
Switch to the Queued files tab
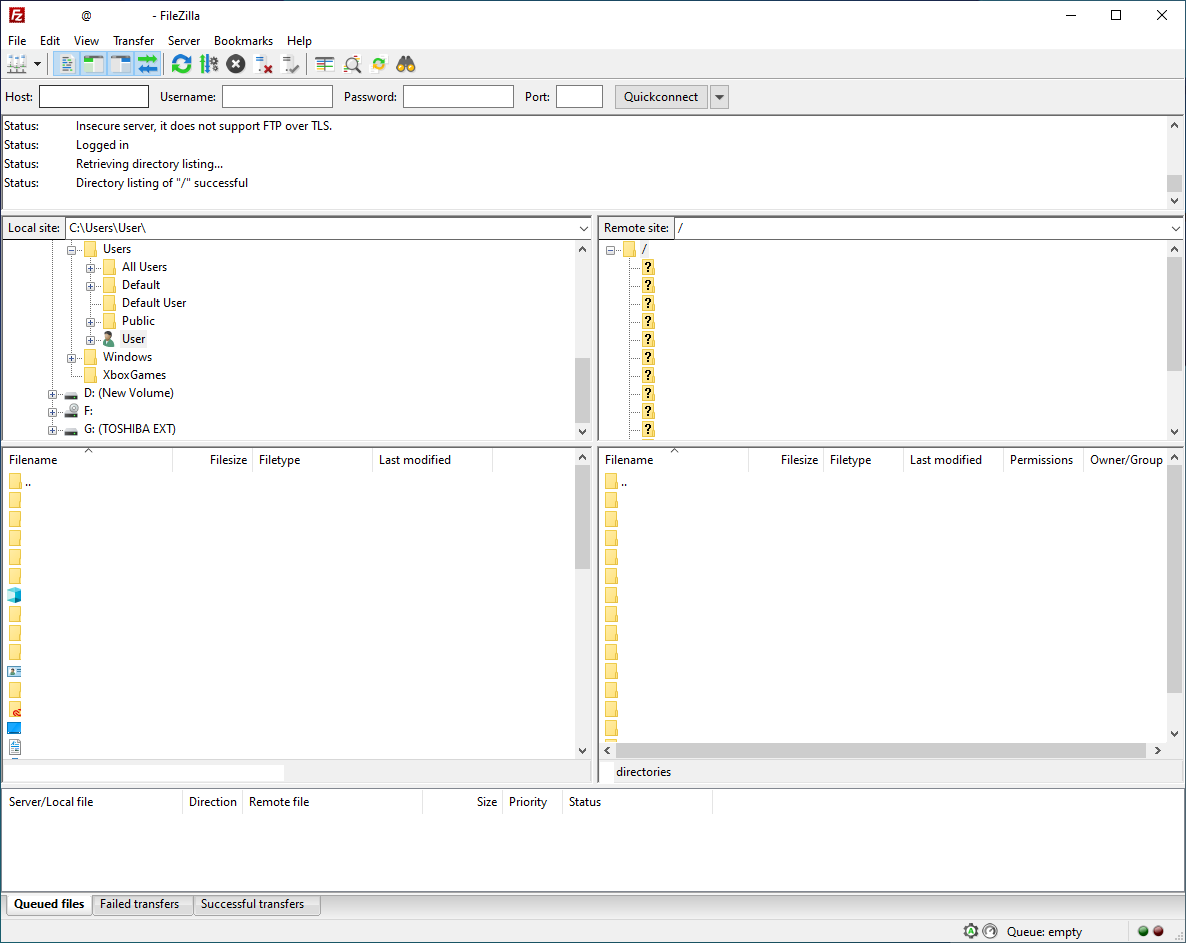point(49,904)
